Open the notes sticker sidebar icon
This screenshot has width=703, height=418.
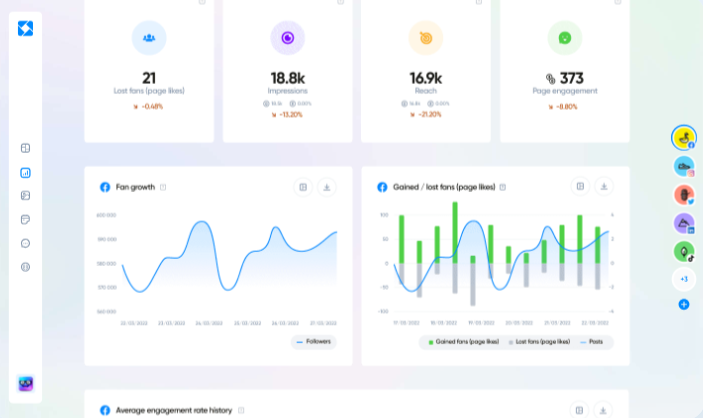click(x=26, y=219)
